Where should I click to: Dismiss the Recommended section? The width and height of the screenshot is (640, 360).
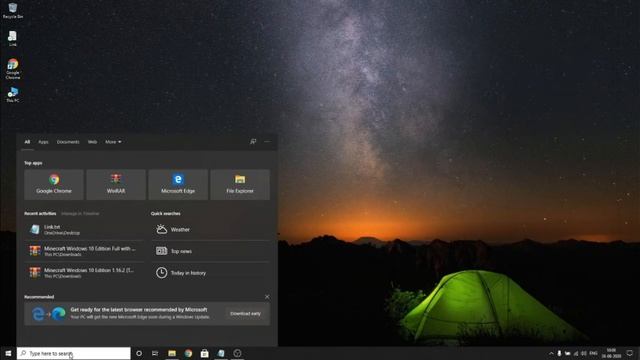(x=267, y=297)
